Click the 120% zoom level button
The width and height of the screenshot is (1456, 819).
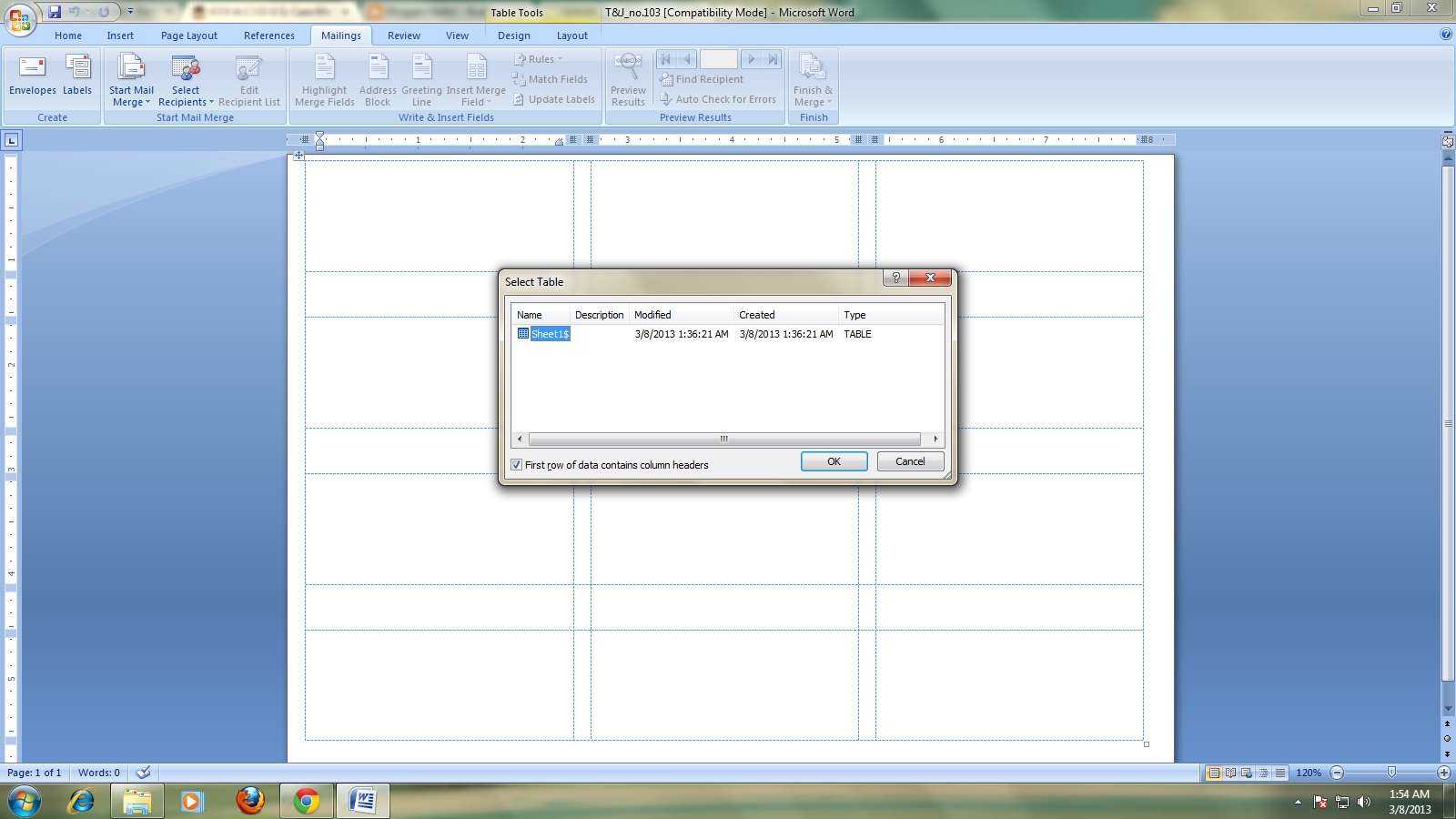(1309, 773)
